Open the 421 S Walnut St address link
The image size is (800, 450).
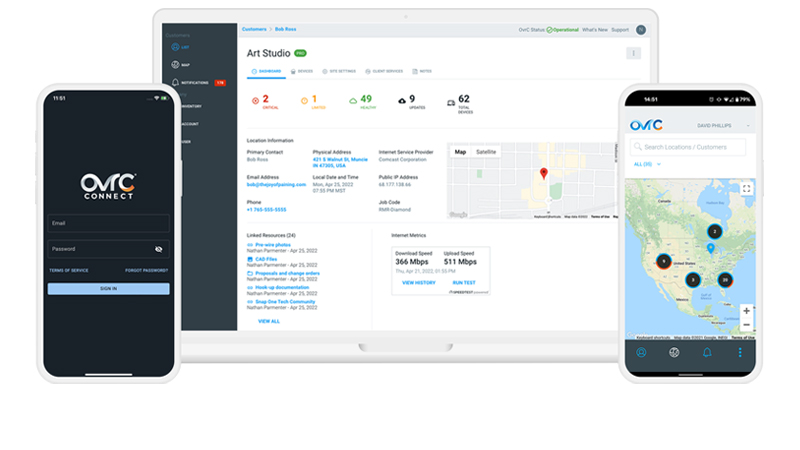click(x=340, y=162)
